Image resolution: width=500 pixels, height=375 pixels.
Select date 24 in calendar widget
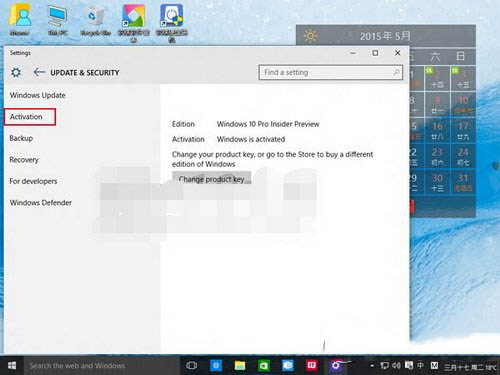(463, 156)
